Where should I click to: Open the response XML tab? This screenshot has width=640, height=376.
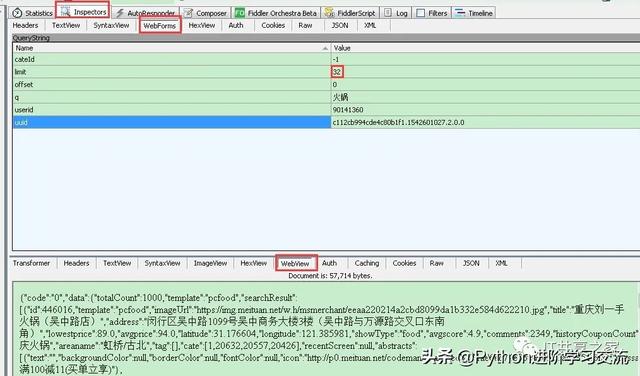501,263
